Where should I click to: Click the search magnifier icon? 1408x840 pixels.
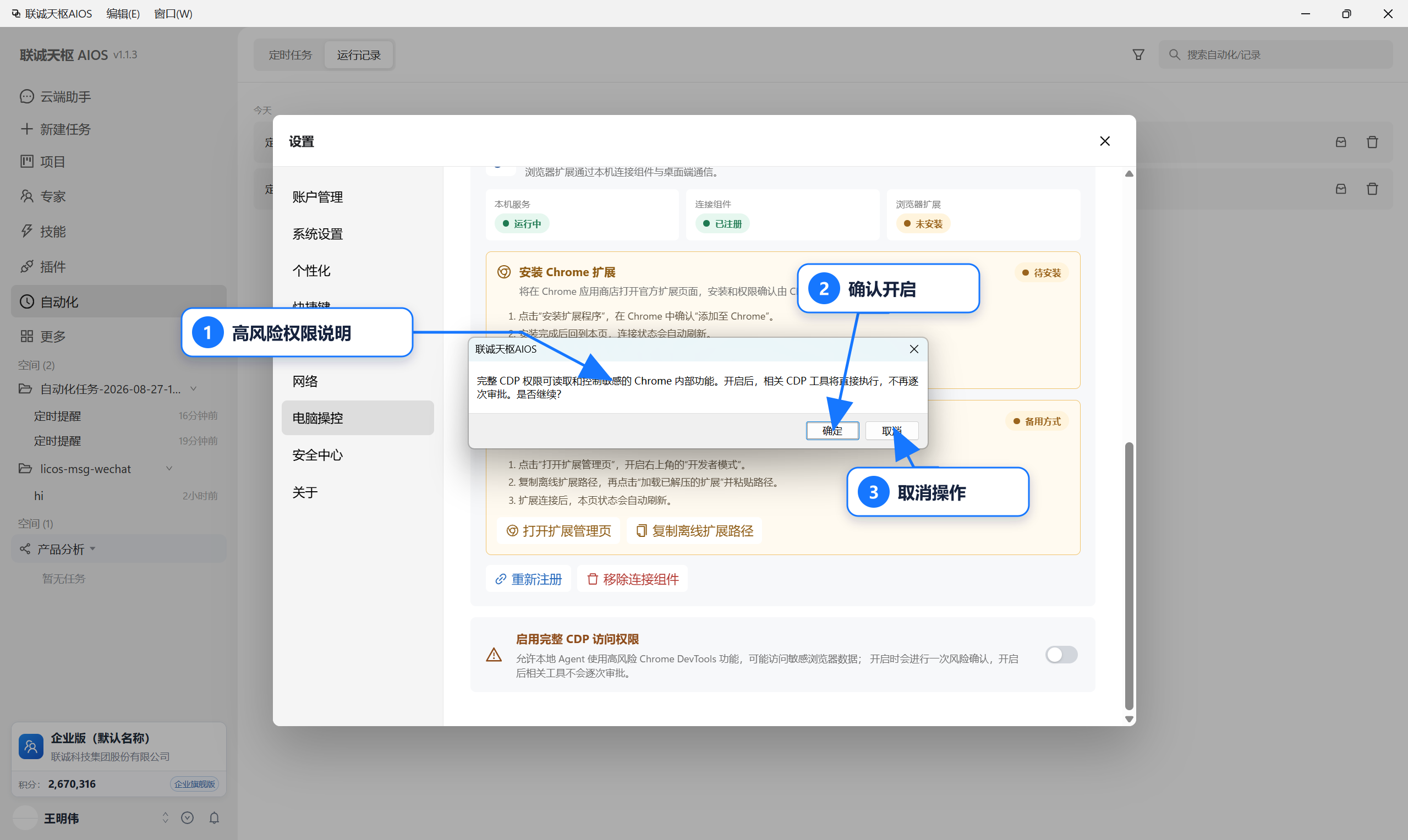(x=1174, y=54)
